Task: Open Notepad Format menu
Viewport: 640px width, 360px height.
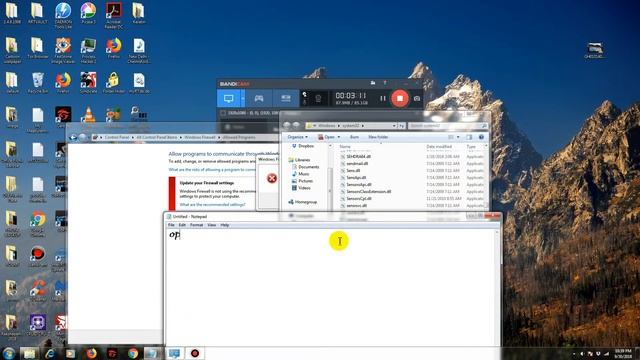Action: [x=196, y=225]
